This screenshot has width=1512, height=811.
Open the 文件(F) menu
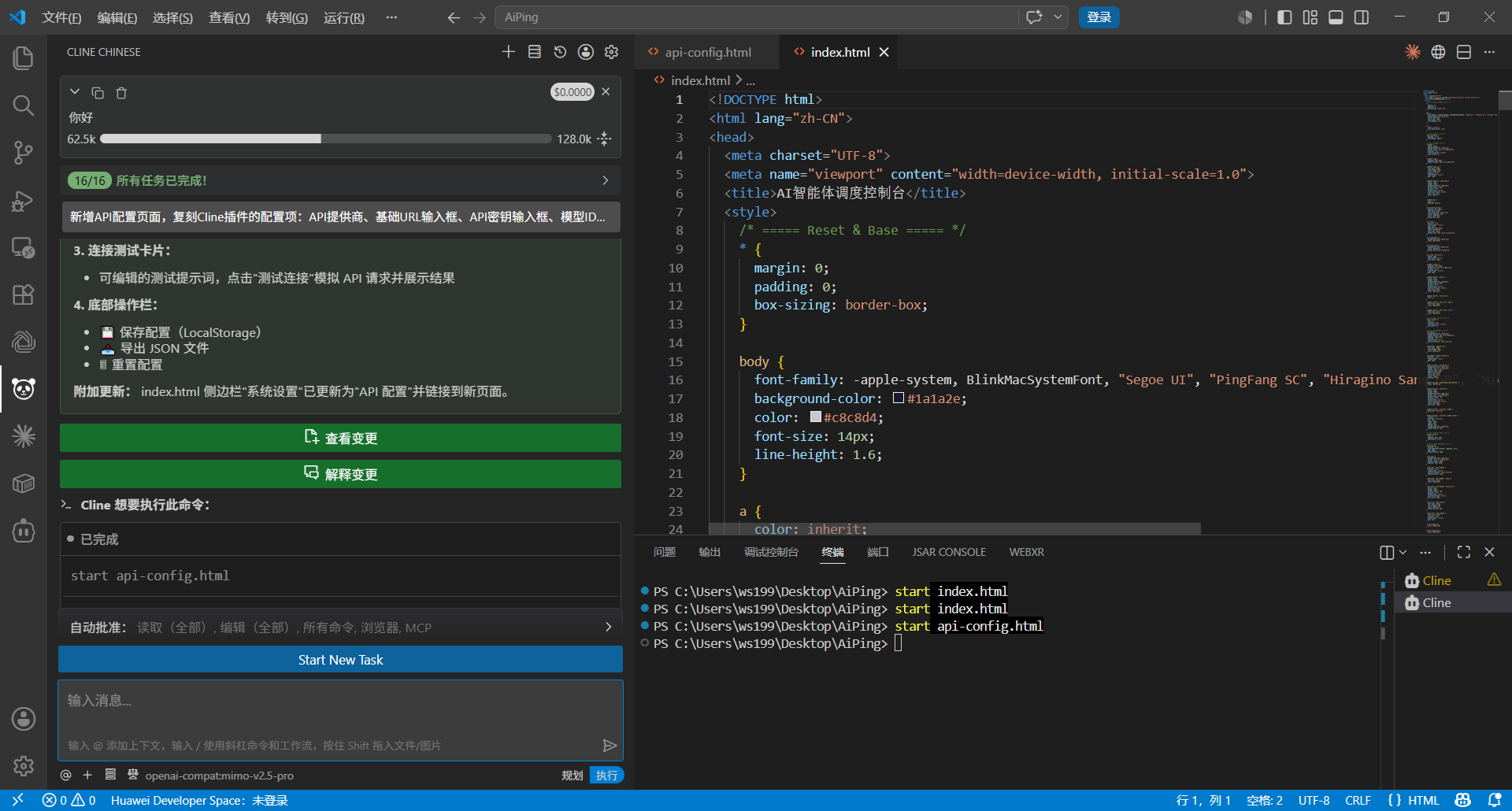coord(61,17)
